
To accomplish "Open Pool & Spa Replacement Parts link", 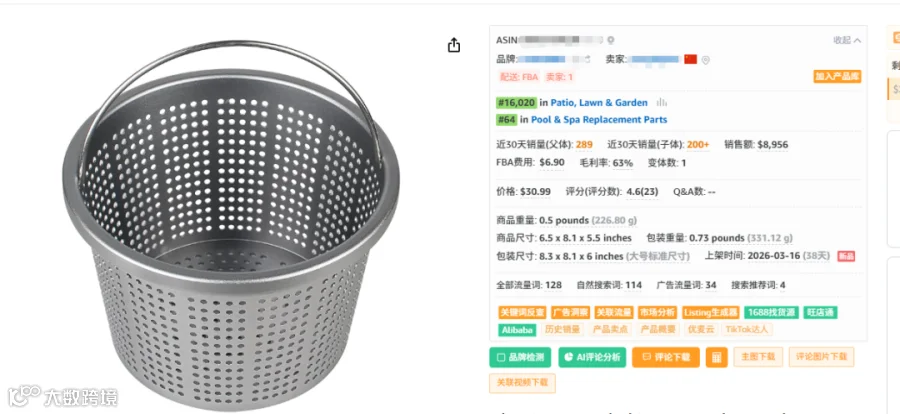I will coord(599,119).
